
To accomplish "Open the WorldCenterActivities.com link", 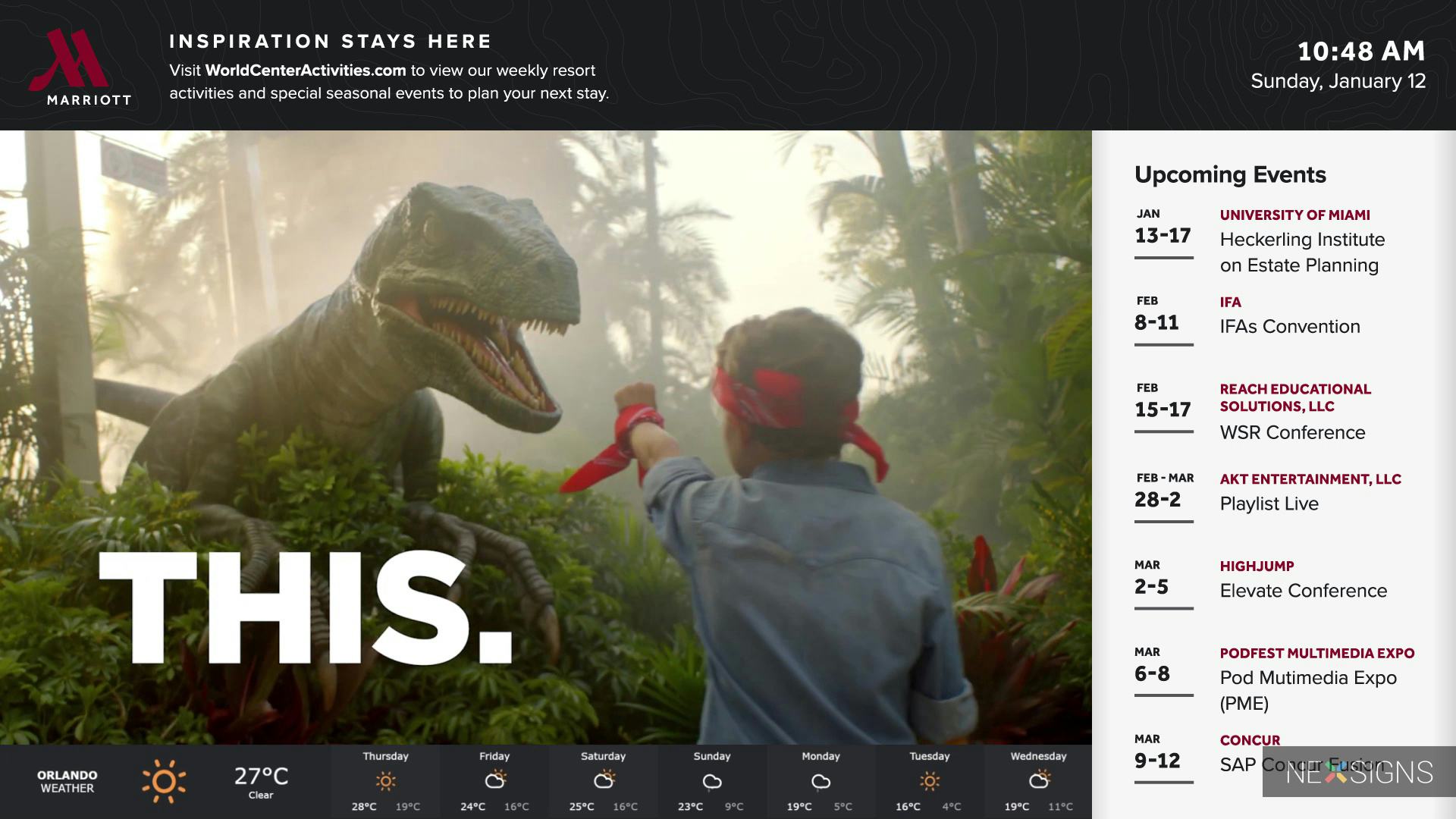I will 306,71.
